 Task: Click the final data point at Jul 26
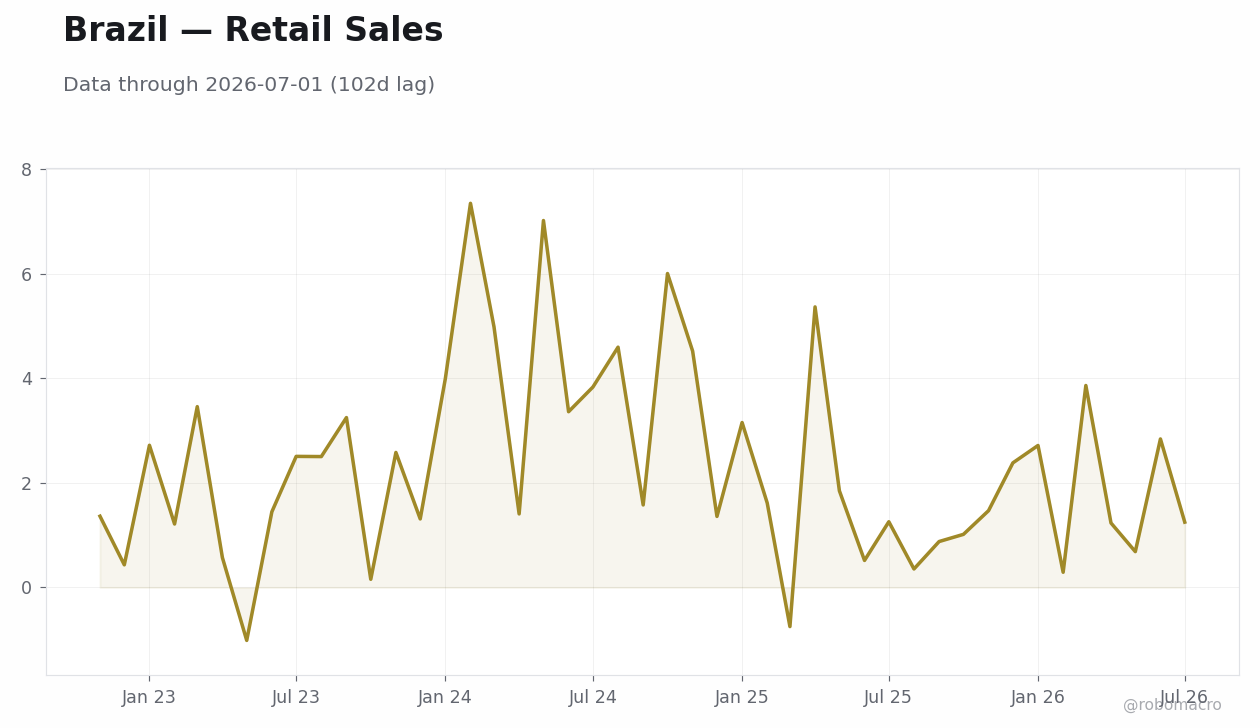click(1184, 522)
